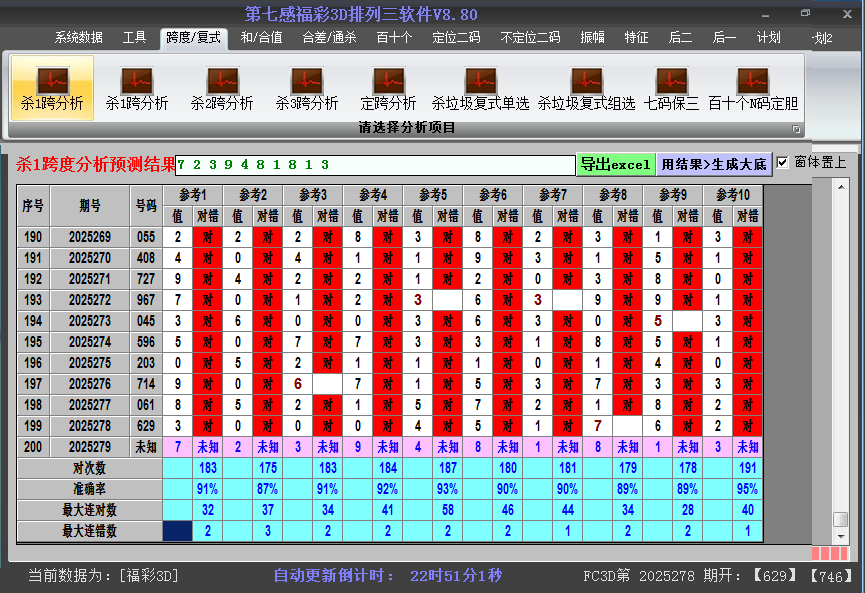Launch the 定跨分析 analysis tool

pos(388,85)
